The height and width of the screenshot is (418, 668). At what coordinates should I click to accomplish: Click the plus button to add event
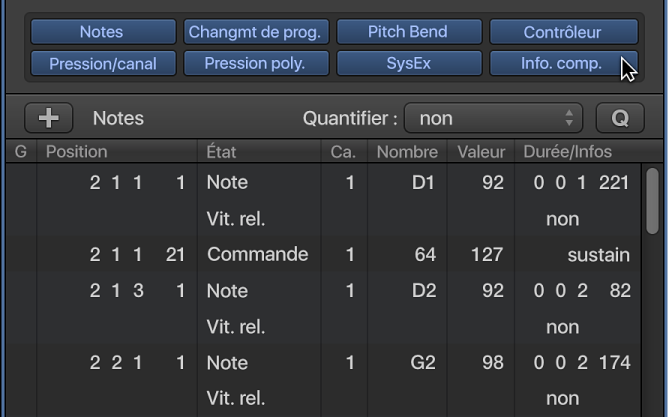(x=48, y=118)
